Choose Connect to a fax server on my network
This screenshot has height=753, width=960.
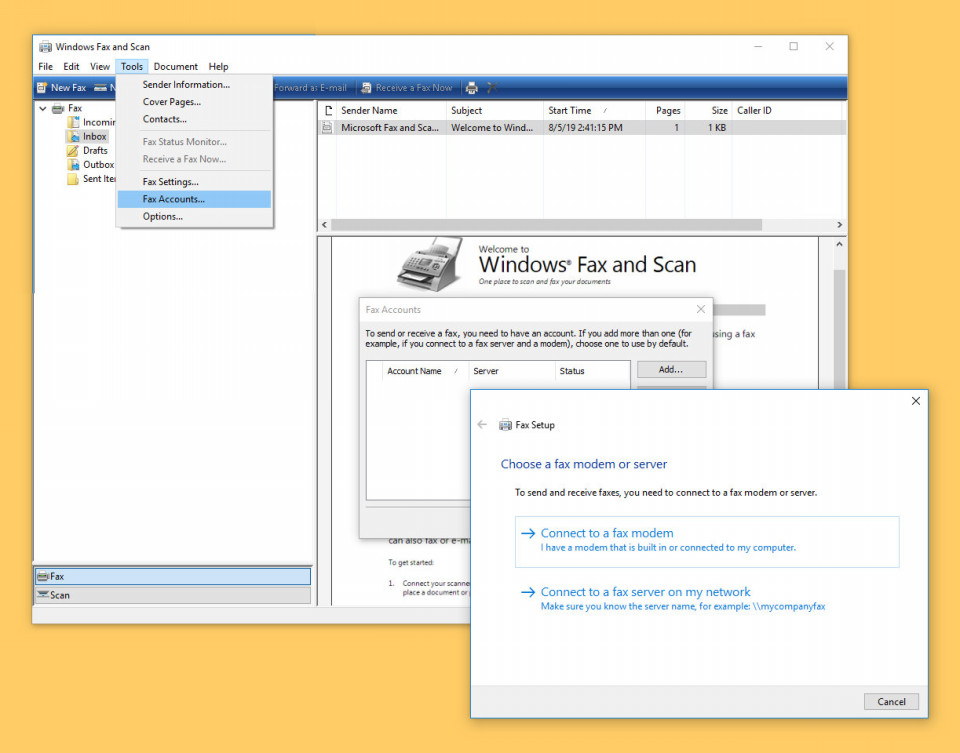coord(645,592)
